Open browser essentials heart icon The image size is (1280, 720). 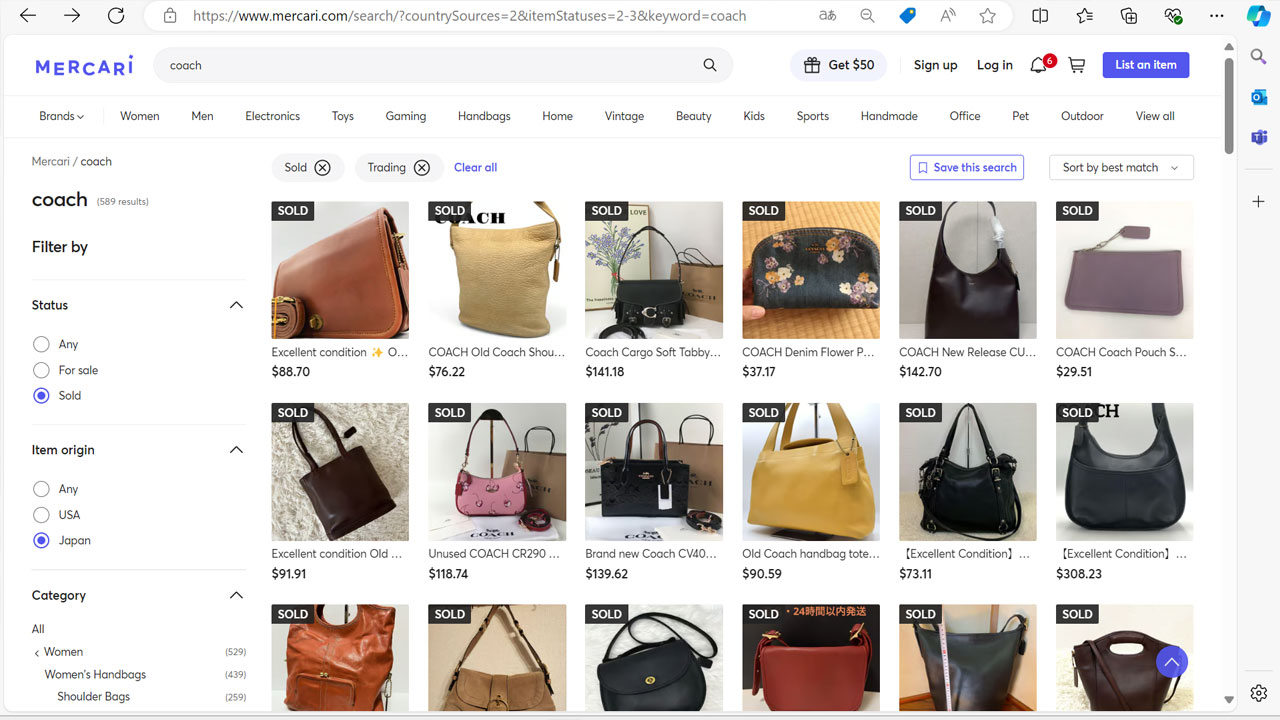pyautogui.click(x=1173, y=16)
